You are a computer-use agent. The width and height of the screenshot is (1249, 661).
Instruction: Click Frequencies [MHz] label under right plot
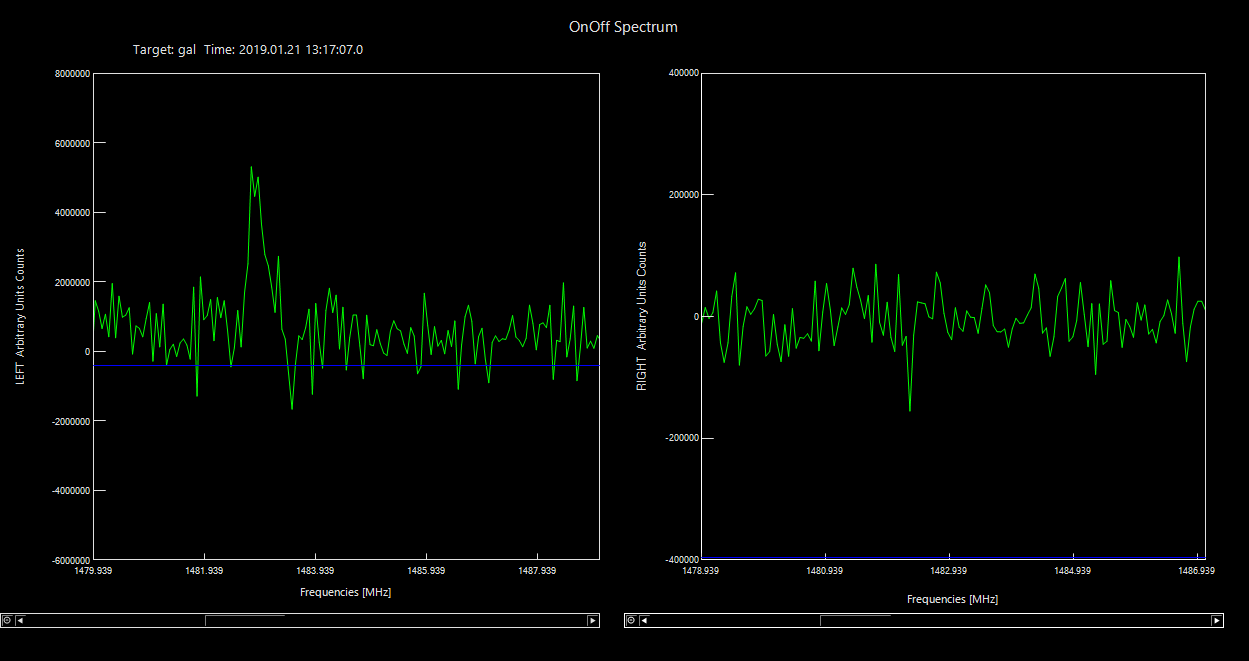952,599
